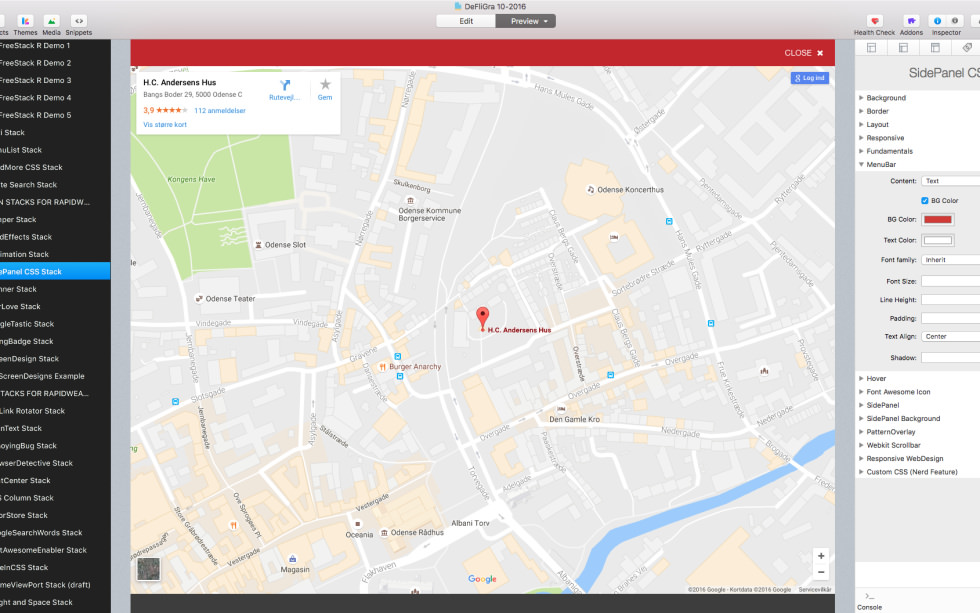Expand the Border section
The image size is (980, 613).
click(861, 111)
